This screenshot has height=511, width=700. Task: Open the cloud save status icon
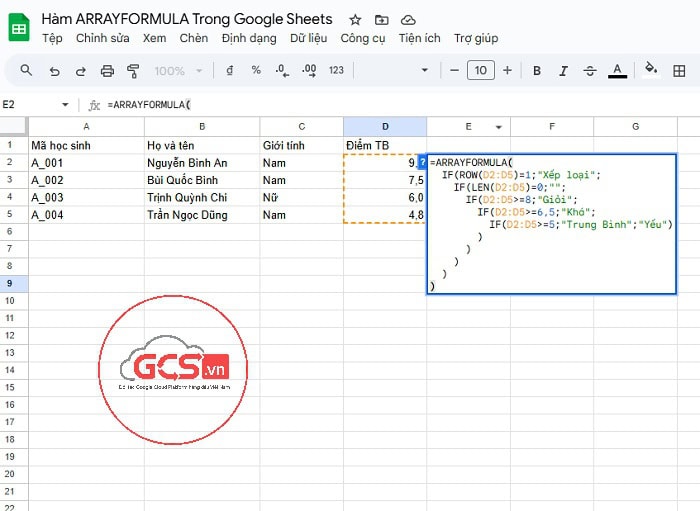407,20
